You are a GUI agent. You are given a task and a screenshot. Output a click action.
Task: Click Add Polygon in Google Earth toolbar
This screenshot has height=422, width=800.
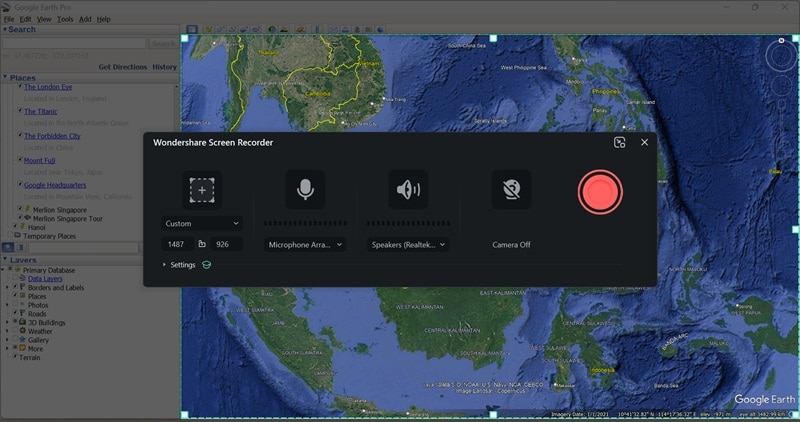click(x=220, y=30)
